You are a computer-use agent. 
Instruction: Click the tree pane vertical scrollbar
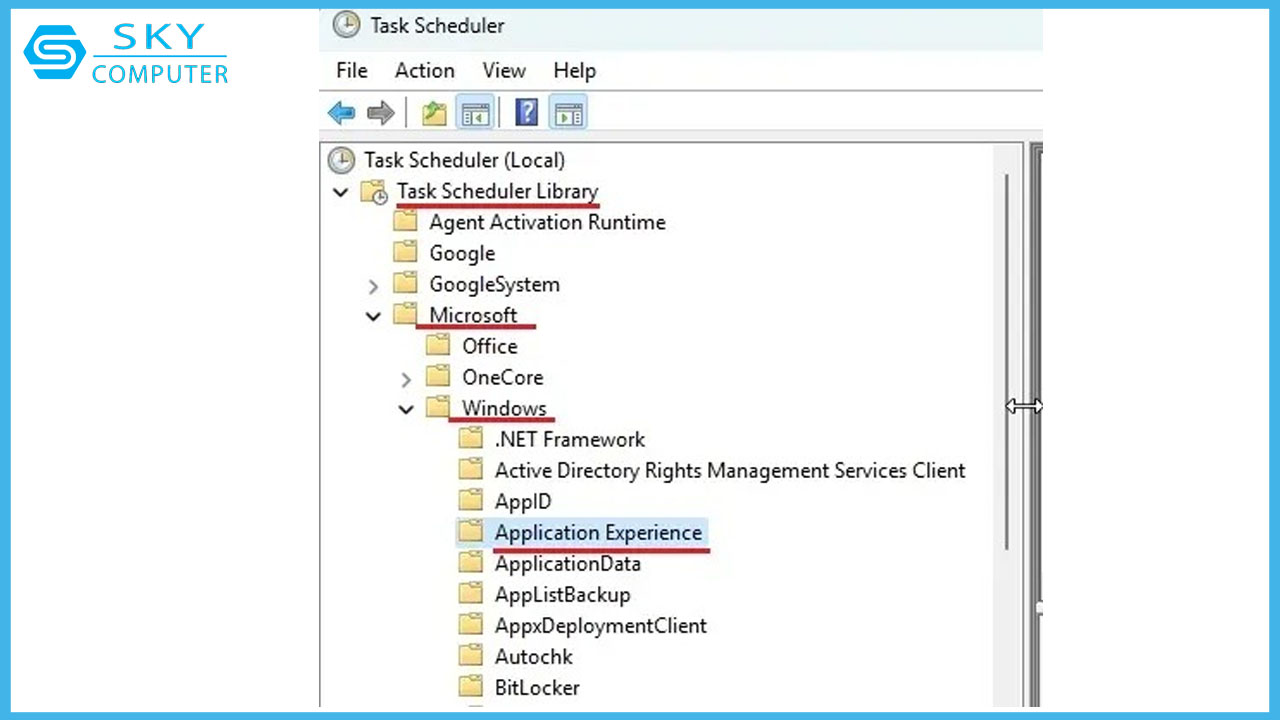click(x=1007, y=360)
